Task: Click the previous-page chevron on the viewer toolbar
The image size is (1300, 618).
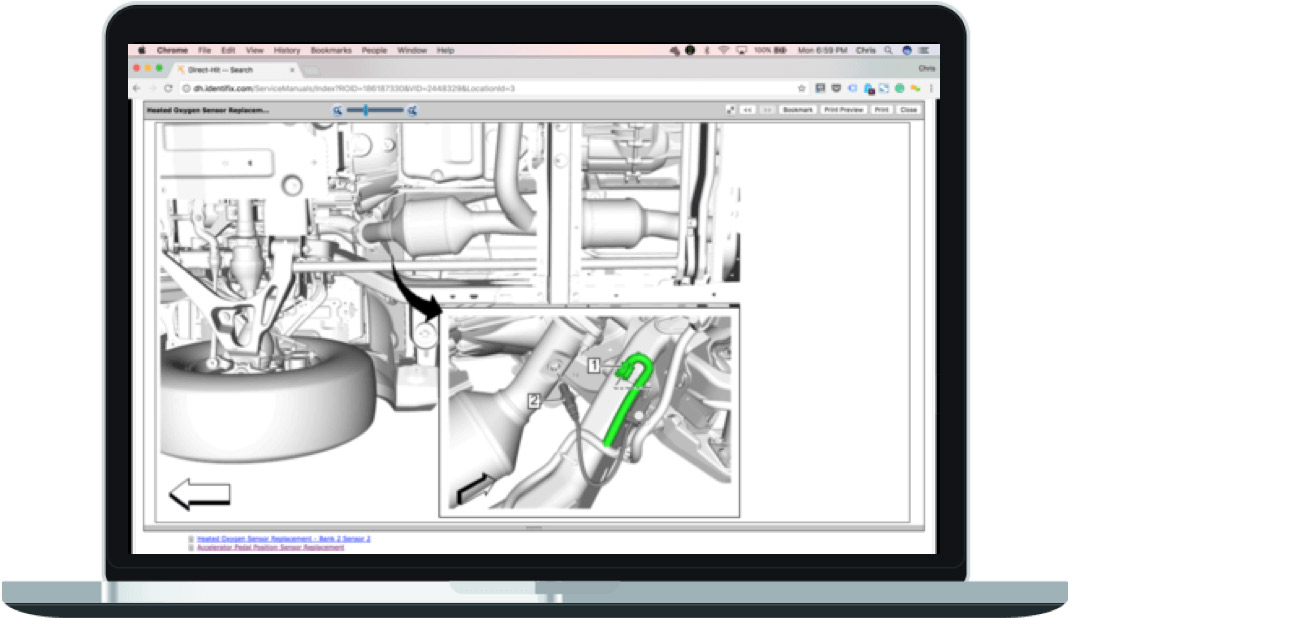Action: [749, 110]
